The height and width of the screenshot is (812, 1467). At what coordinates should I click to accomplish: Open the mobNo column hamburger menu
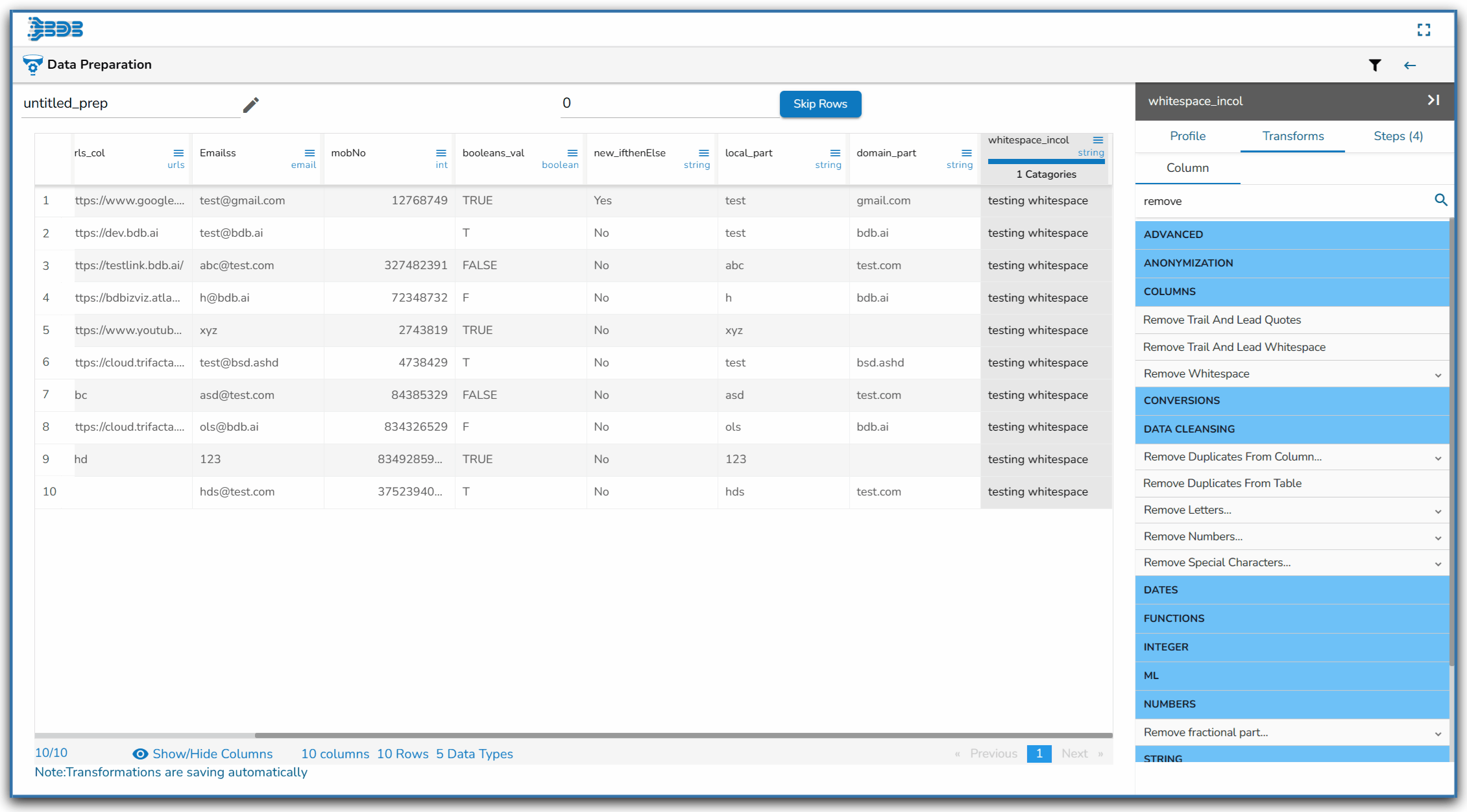[x=441, y=153]
